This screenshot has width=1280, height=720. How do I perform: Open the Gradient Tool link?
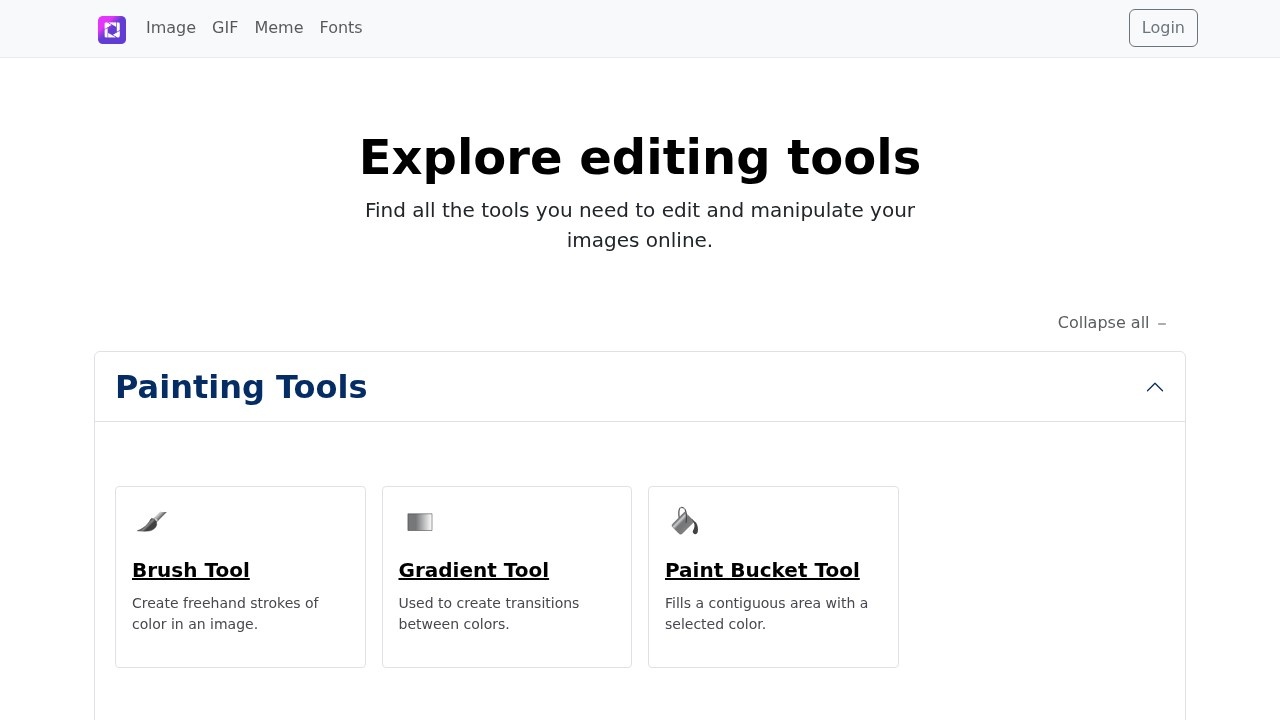pyautogui.click(x=473, y=570)
